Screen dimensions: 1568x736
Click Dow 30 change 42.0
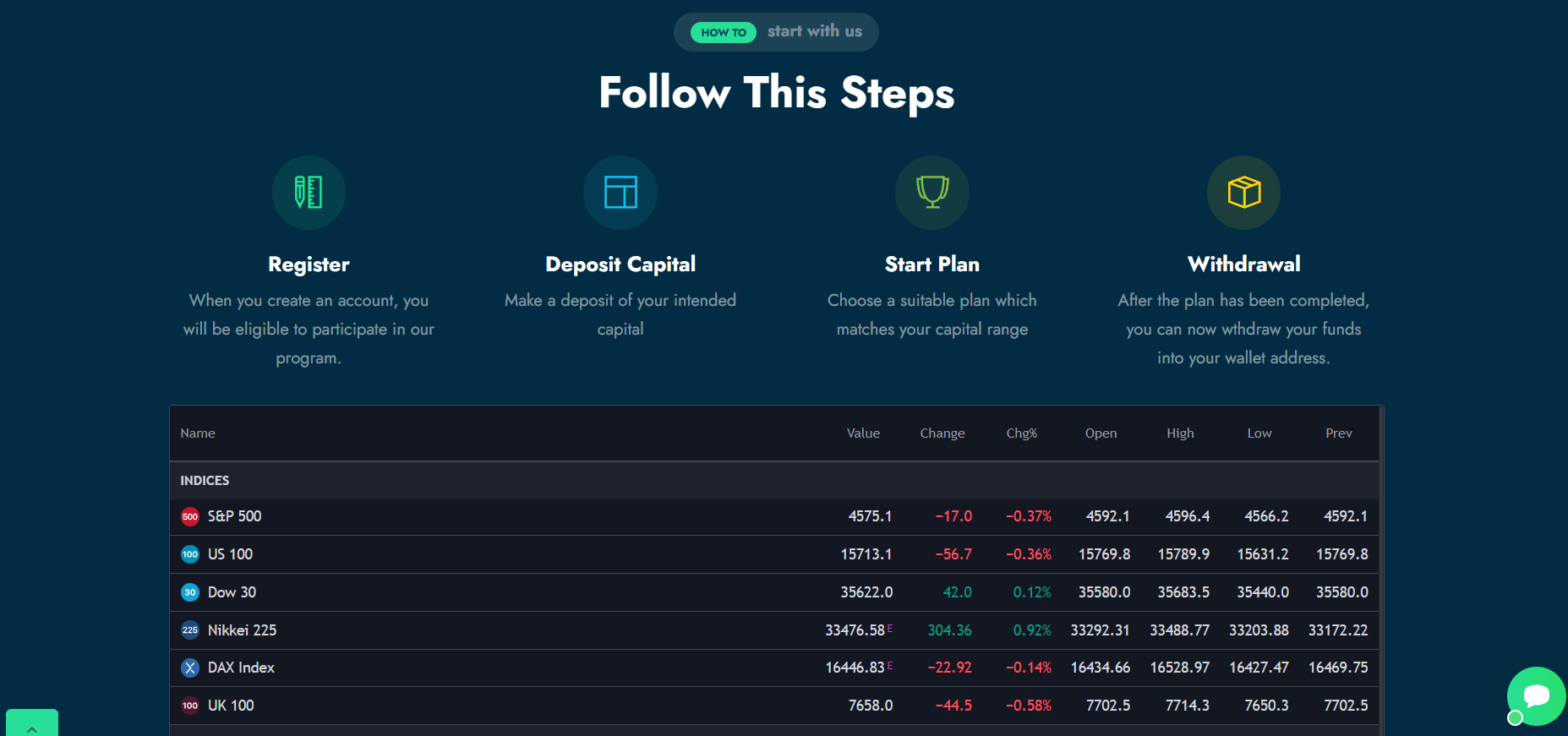958,592
